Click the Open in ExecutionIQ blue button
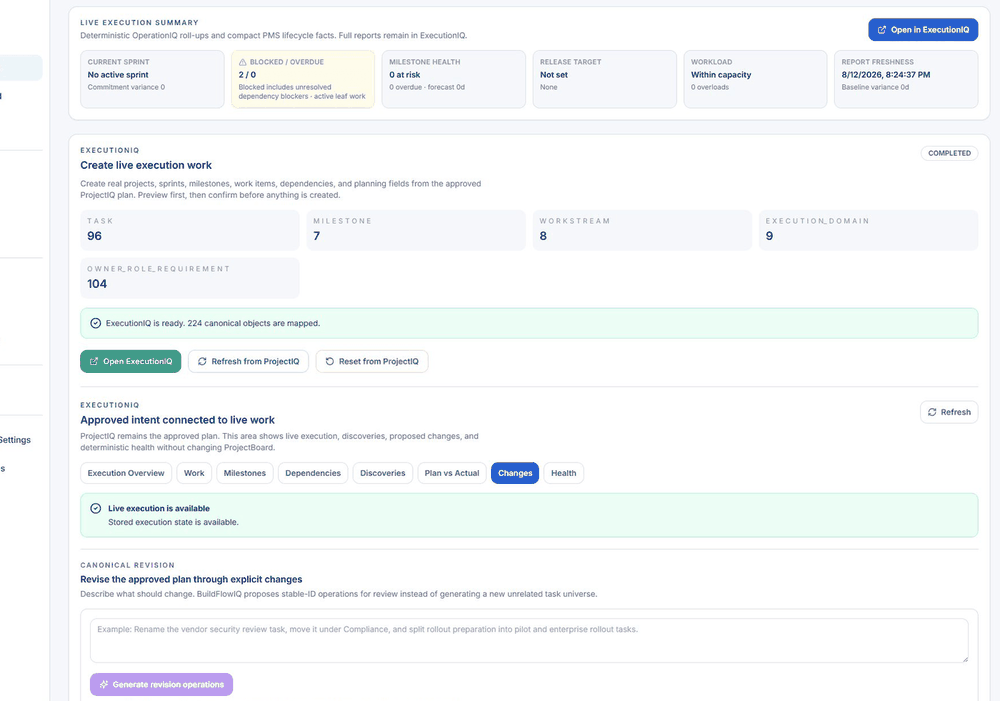Image resolution: width=1000 pixels, height=701 pixels. coord(923,30)
